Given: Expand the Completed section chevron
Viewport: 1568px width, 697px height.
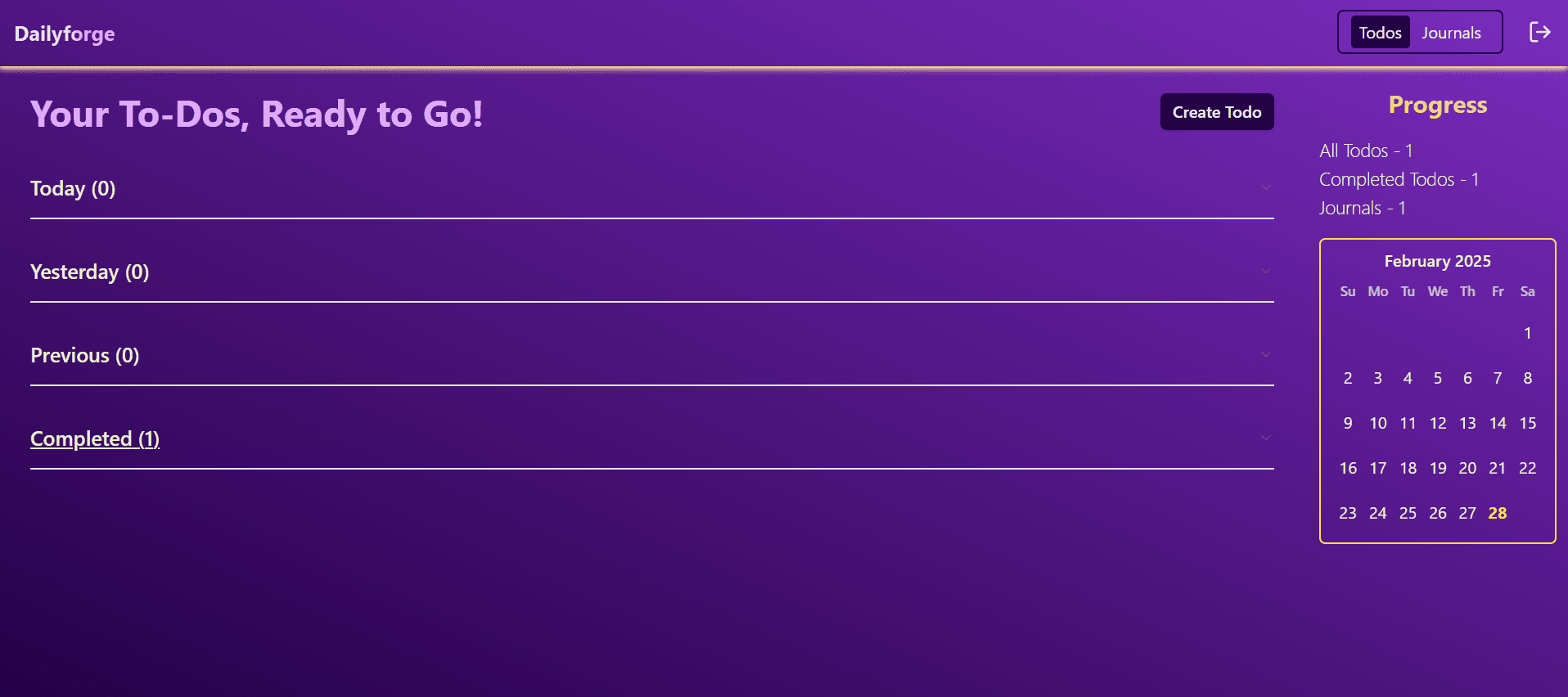Looking at the screenshot, I should [x=1265, y=438].
